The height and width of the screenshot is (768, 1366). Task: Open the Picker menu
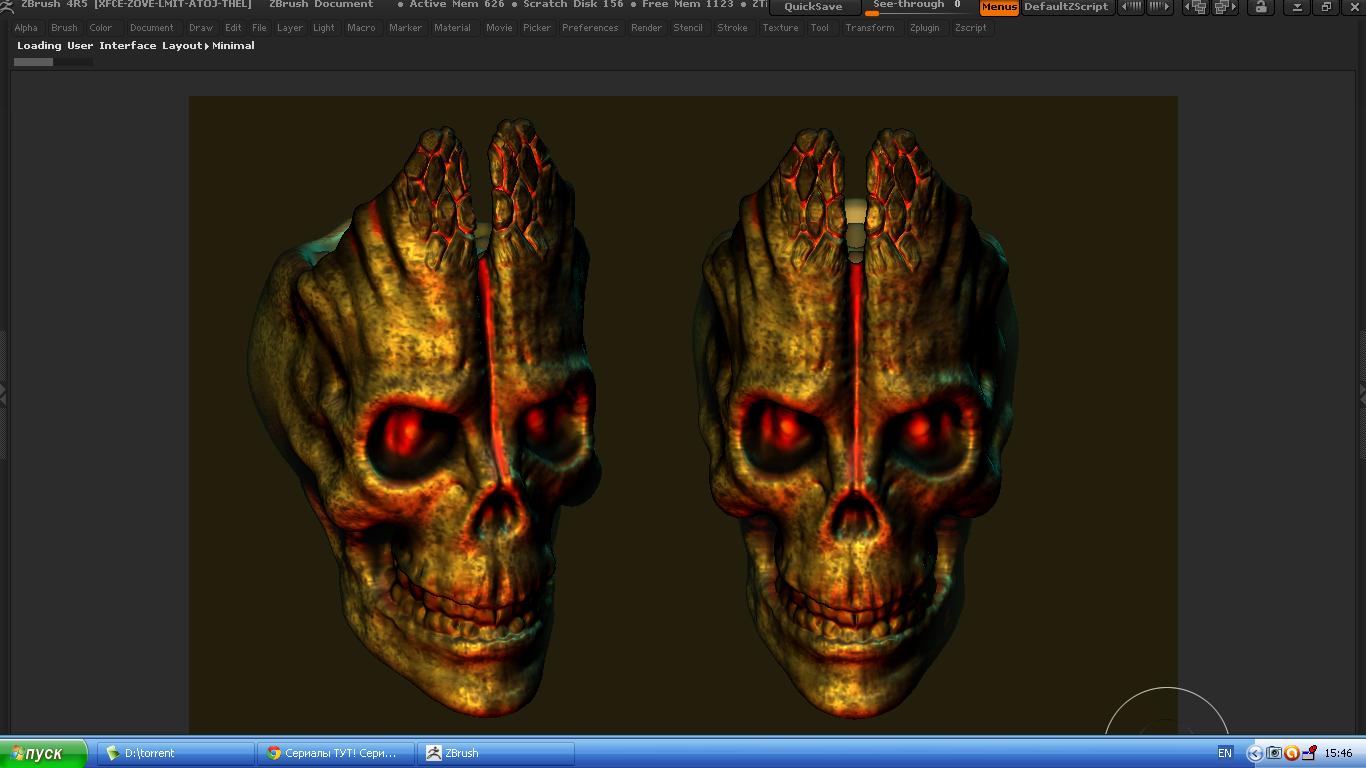click(537, 28)
